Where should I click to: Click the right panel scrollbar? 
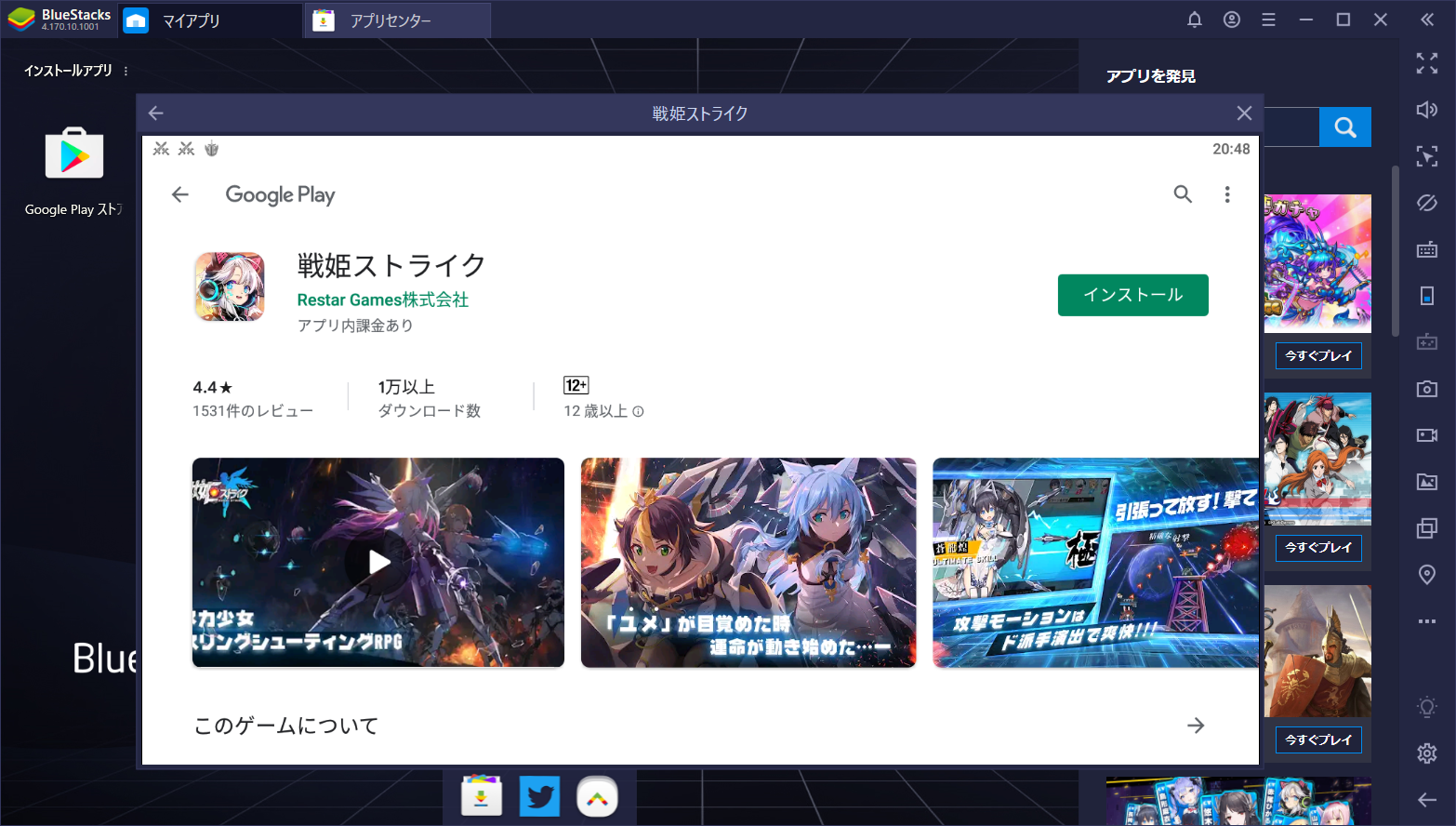coord(1395,251)
